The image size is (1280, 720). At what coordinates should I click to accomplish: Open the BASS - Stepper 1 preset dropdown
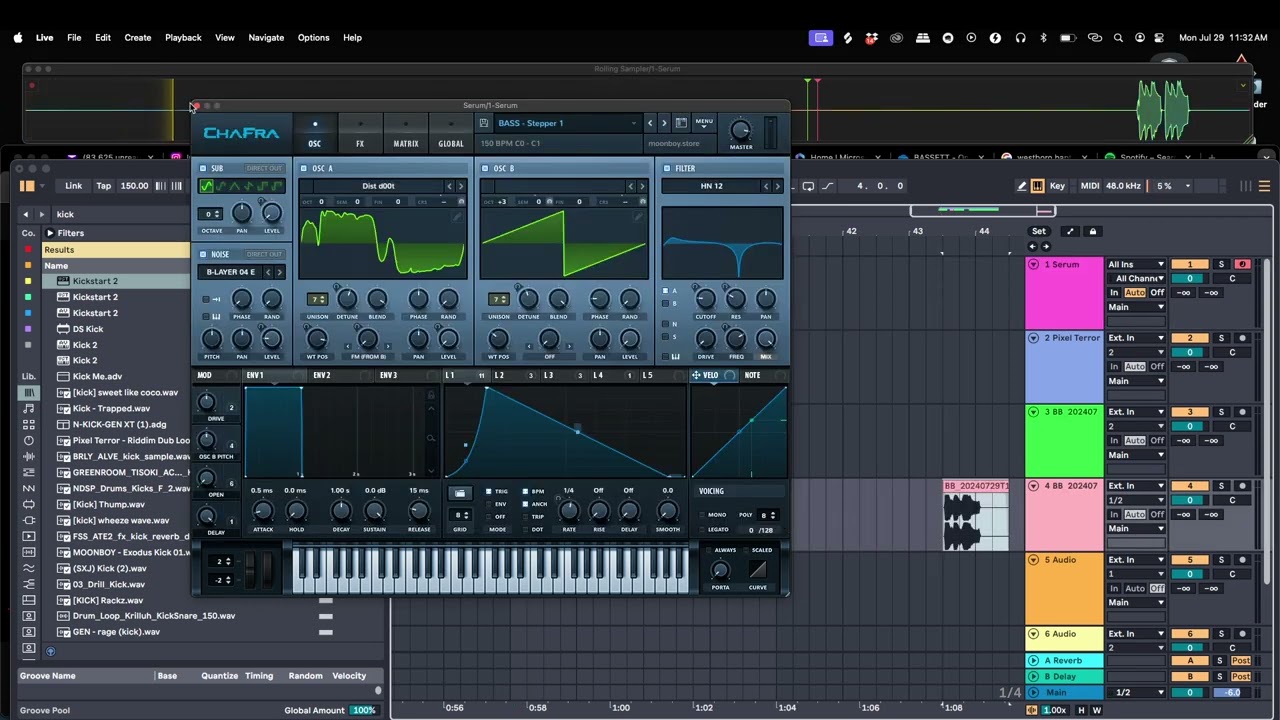click(x=566, y=123)
